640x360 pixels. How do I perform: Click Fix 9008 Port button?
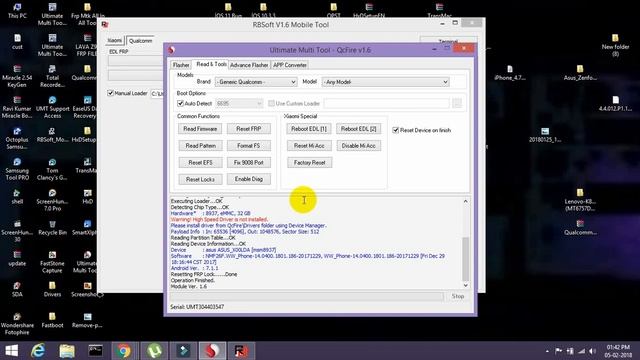pos(249,162)
